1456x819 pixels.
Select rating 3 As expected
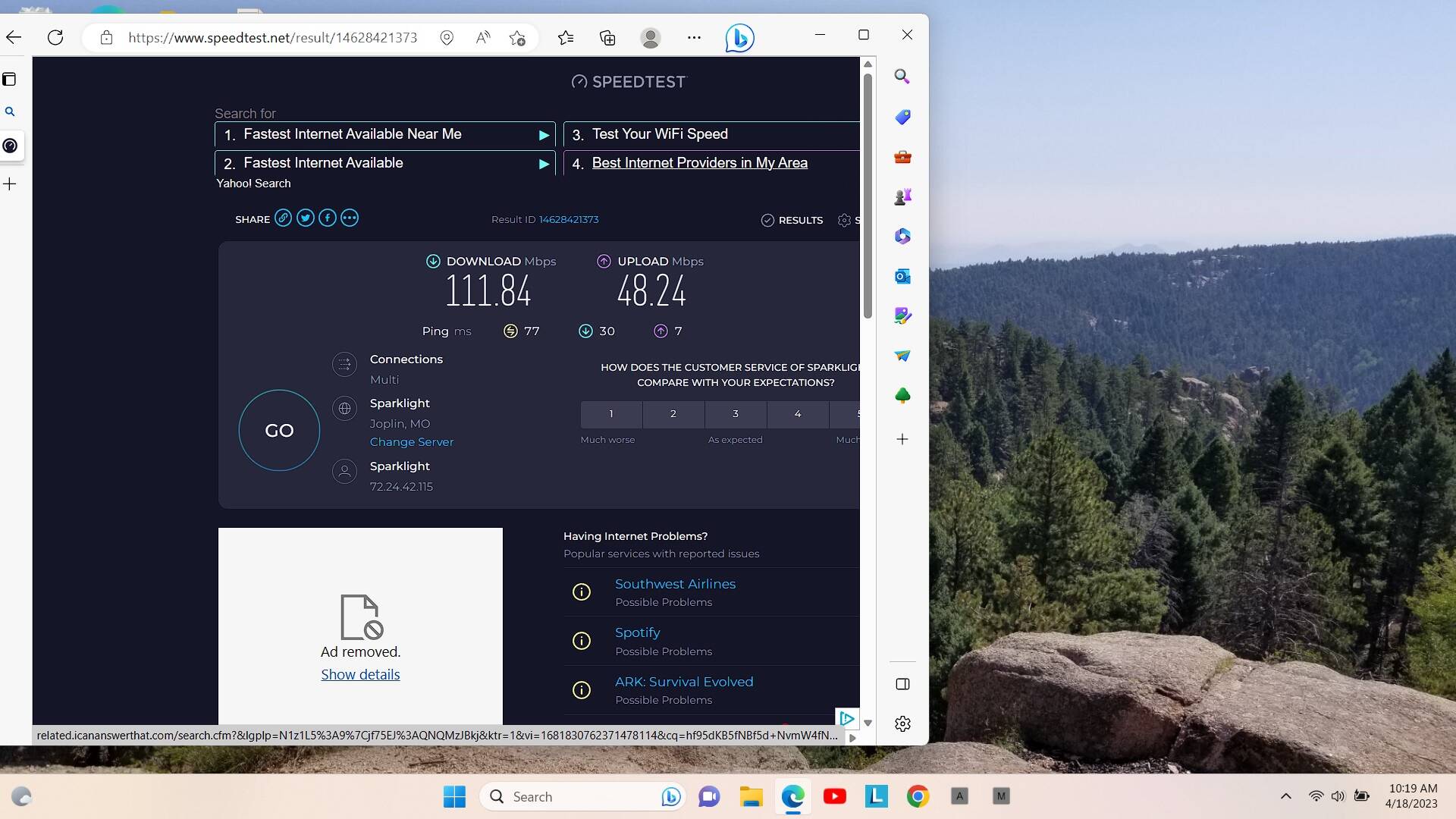(735, 413)
